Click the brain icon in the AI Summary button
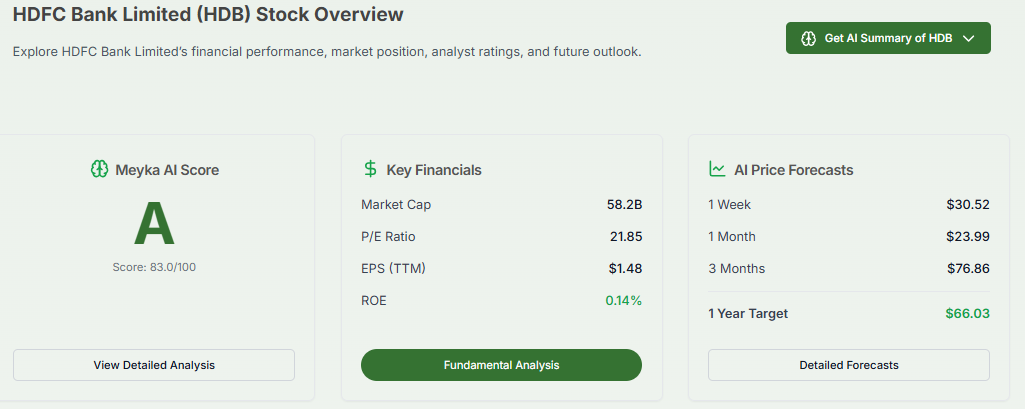Image resolution: width=1025 pixels, height=409 pixels. click(809, 38)
